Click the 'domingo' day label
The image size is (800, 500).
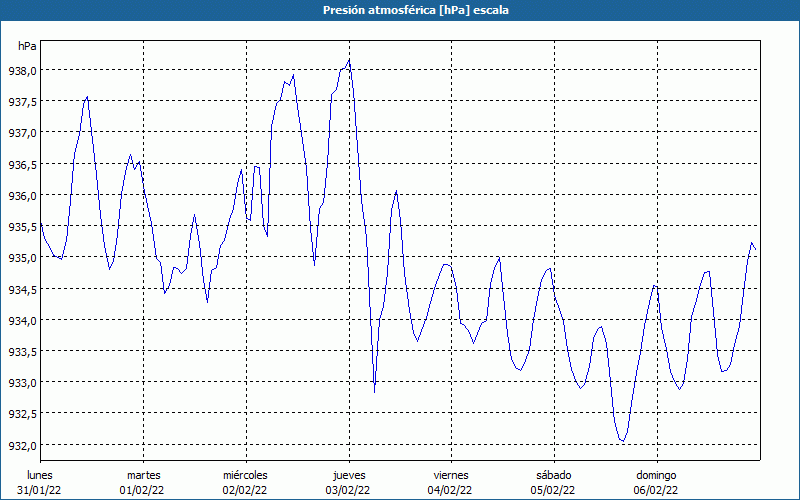point(656,475)
